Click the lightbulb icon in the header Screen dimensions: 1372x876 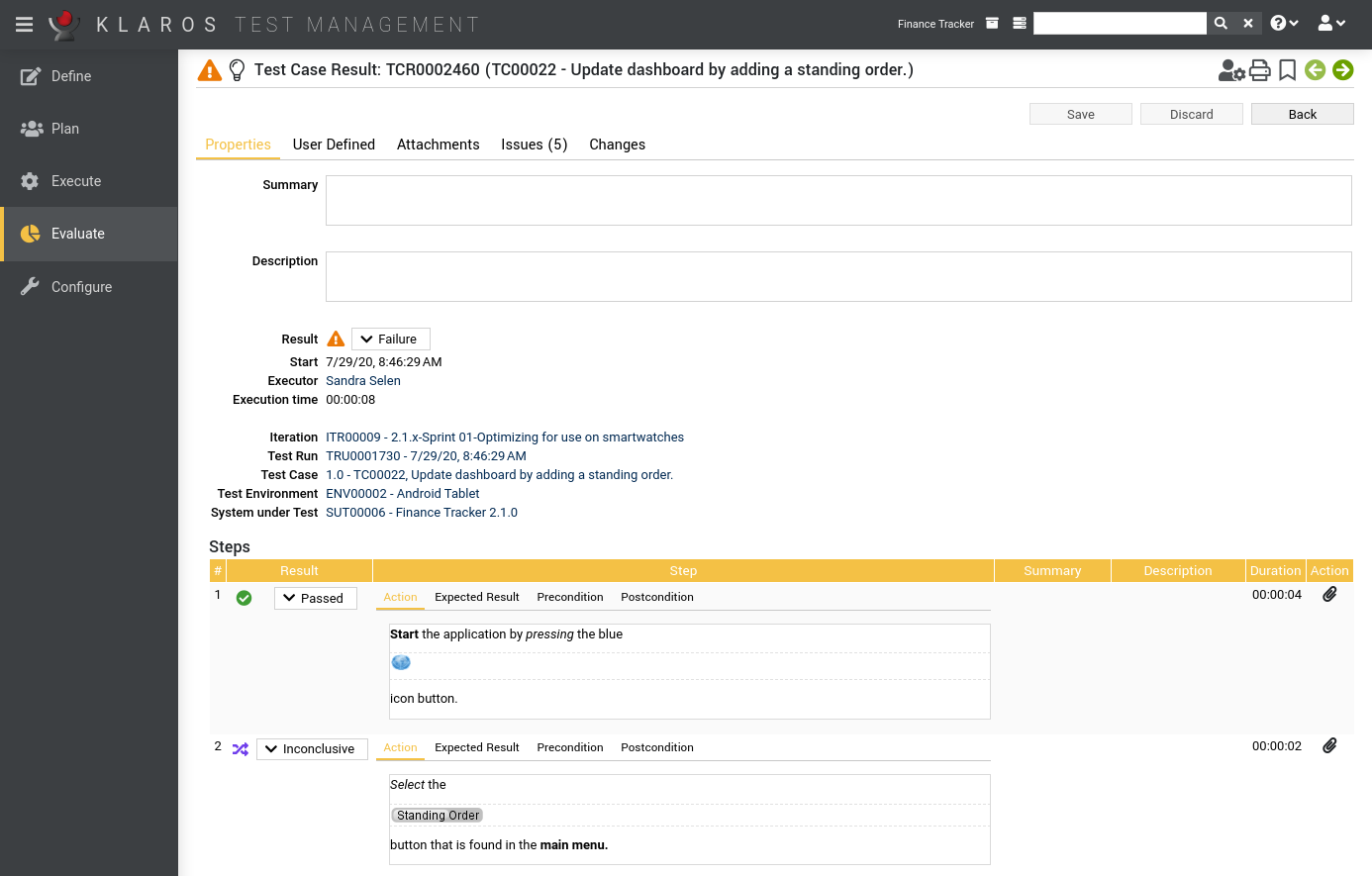click(x=235, y=69)
